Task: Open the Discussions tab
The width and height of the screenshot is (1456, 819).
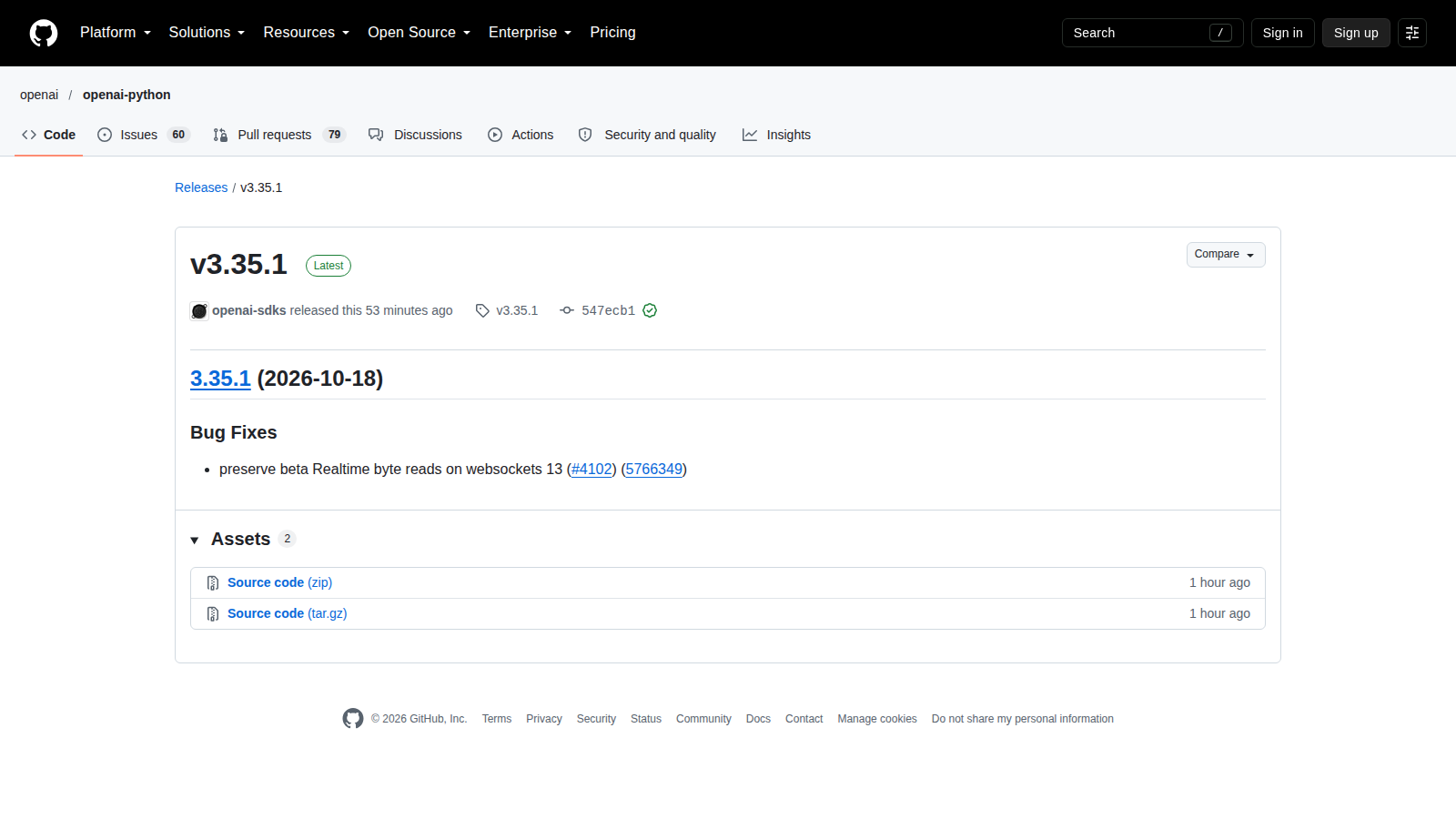Action: pyautogui.click(x=415, y=135)
